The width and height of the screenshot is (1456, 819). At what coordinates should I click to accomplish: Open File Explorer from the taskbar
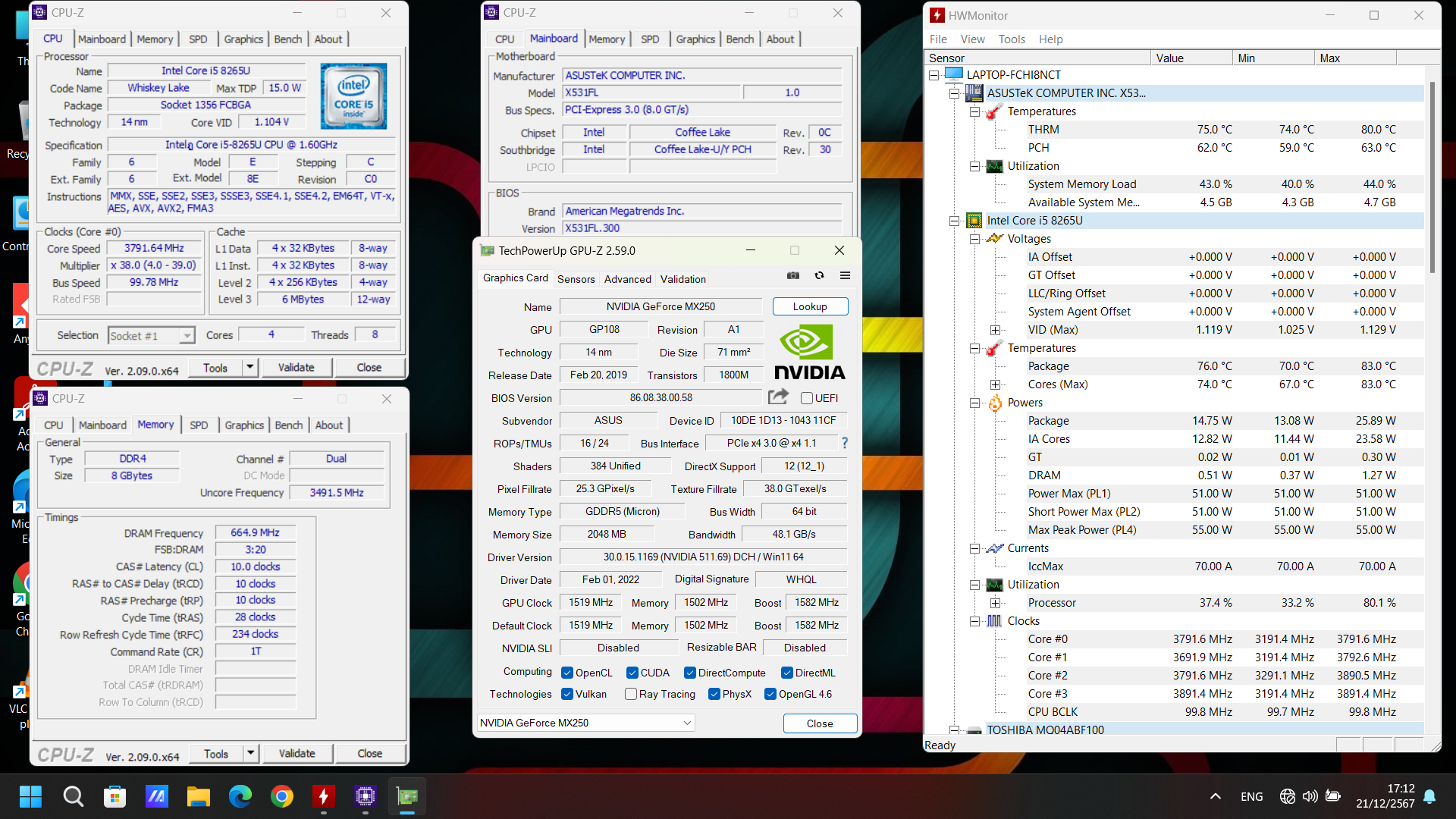[x=199, y=796]
